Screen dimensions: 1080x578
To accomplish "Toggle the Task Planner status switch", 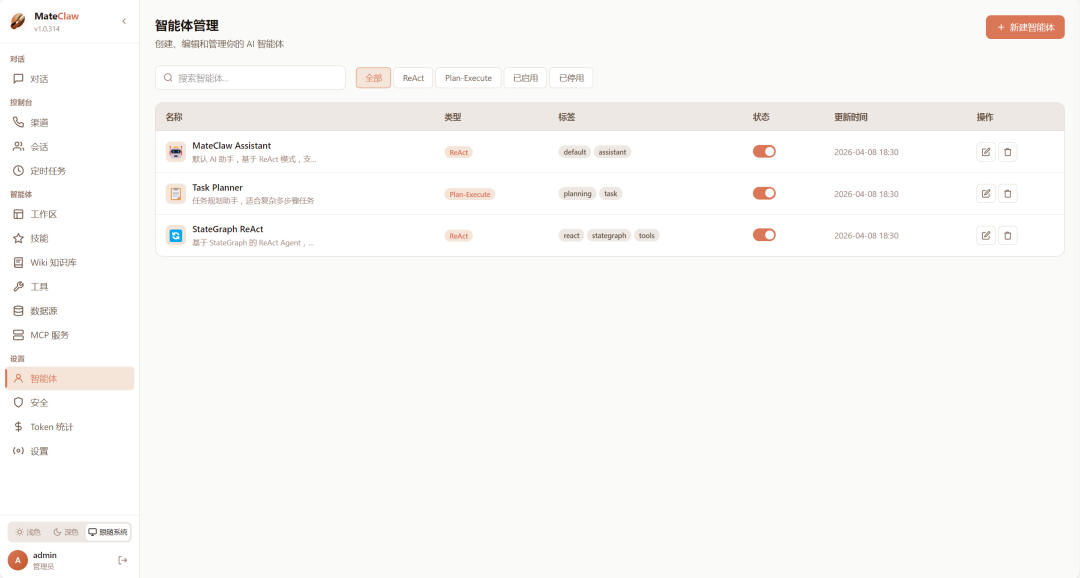I will click(x=764, y=194).
